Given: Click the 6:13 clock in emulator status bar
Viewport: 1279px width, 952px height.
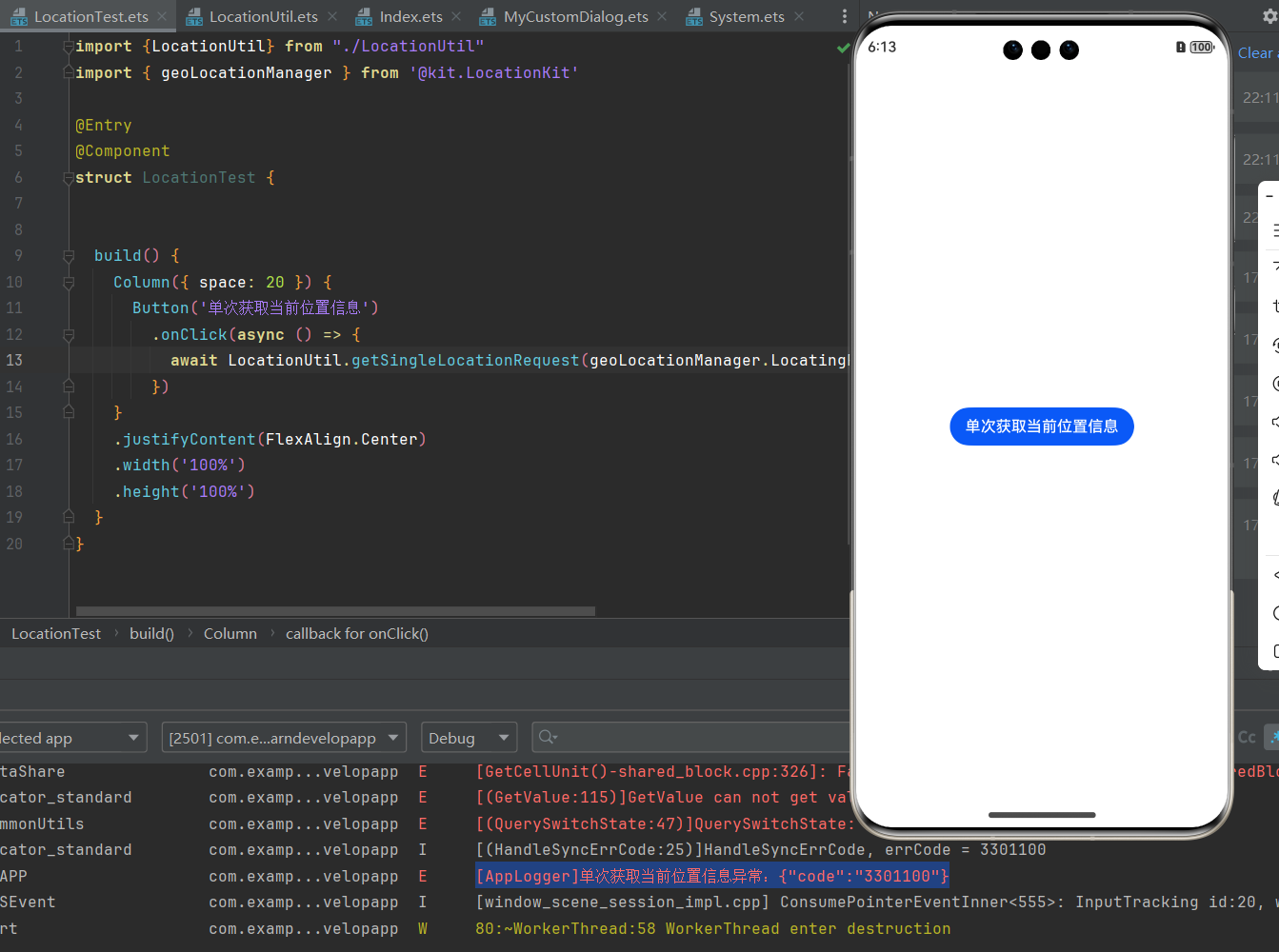Looking at the screenshot, I should pyautogui.click(x=882, y=47).
